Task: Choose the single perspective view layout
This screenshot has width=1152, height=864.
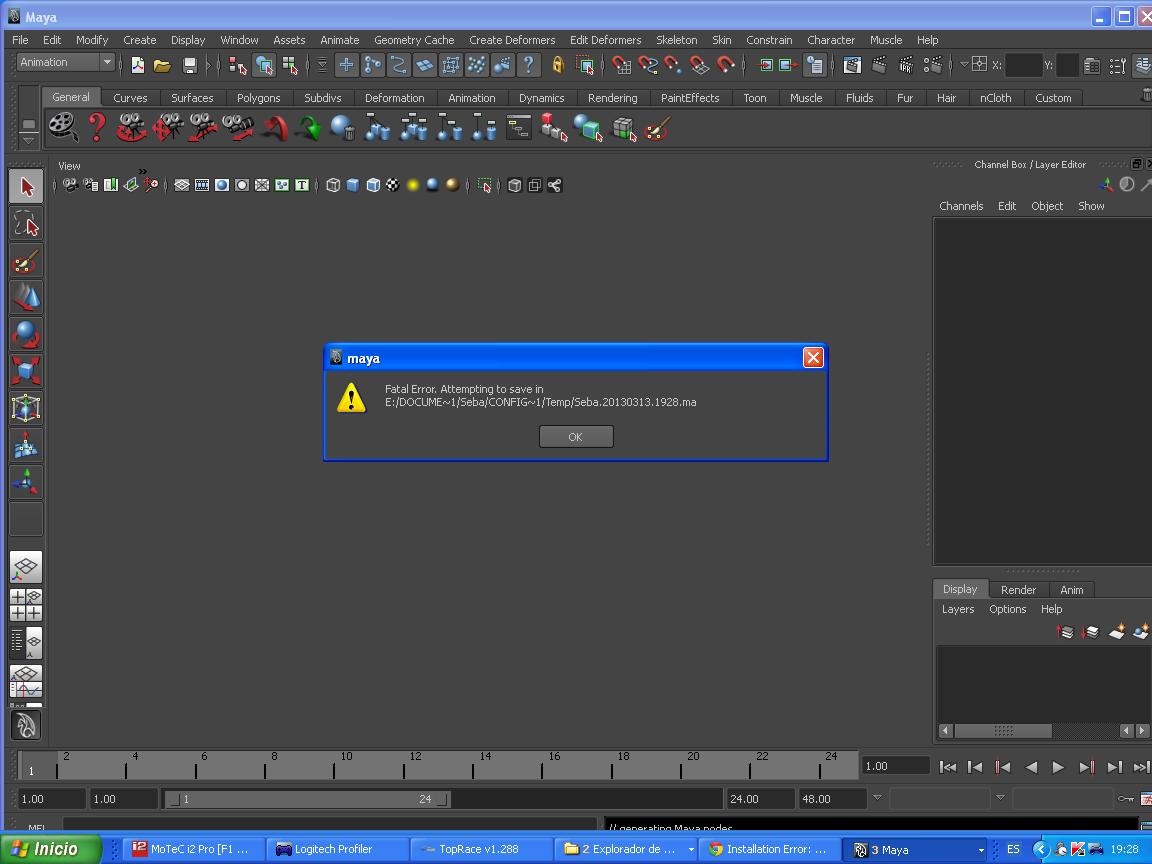Action: [x=26, y=567]
